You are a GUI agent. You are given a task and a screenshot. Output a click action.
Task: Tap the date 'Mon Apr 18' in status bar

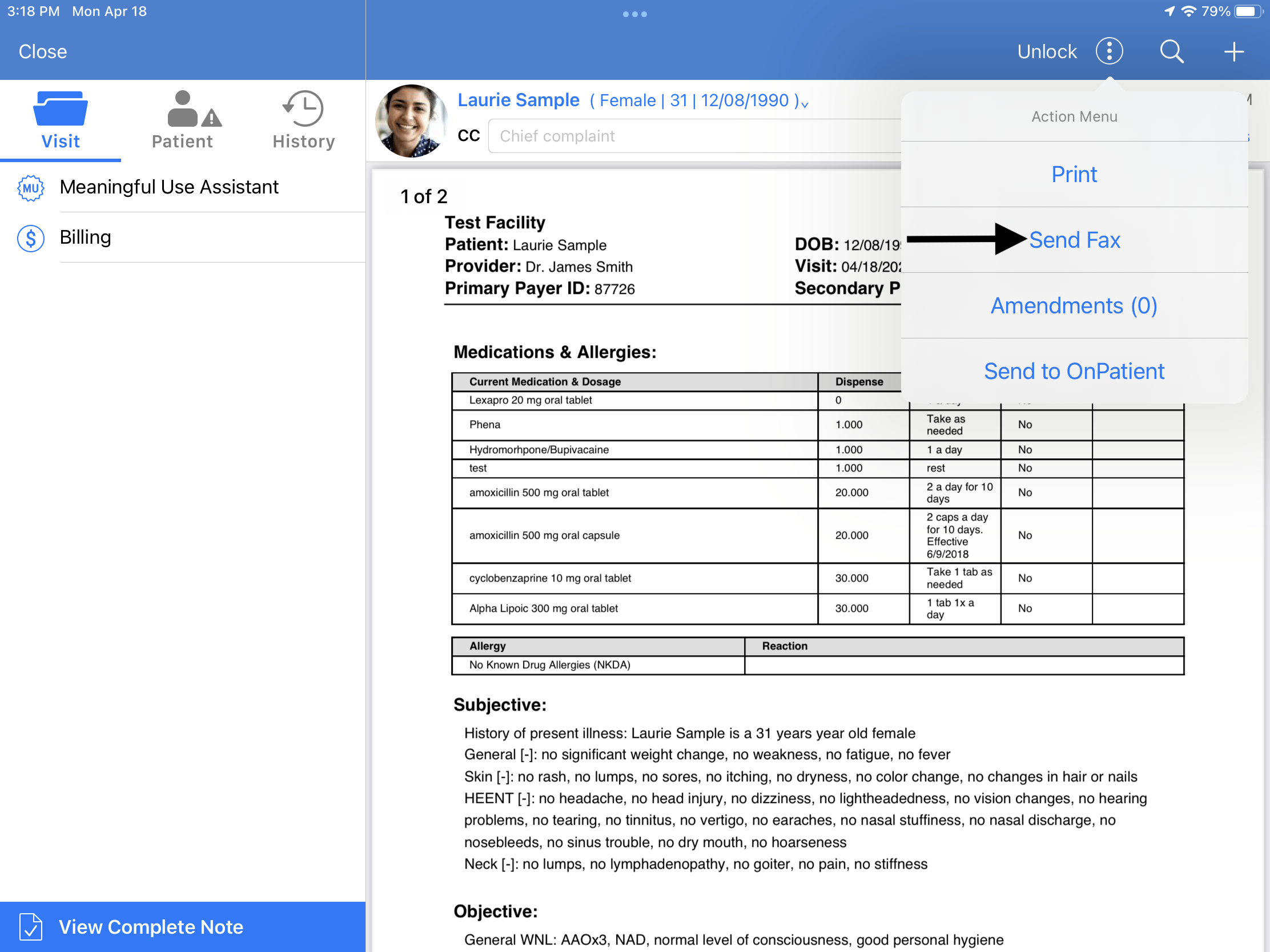(x=109, y=11)
